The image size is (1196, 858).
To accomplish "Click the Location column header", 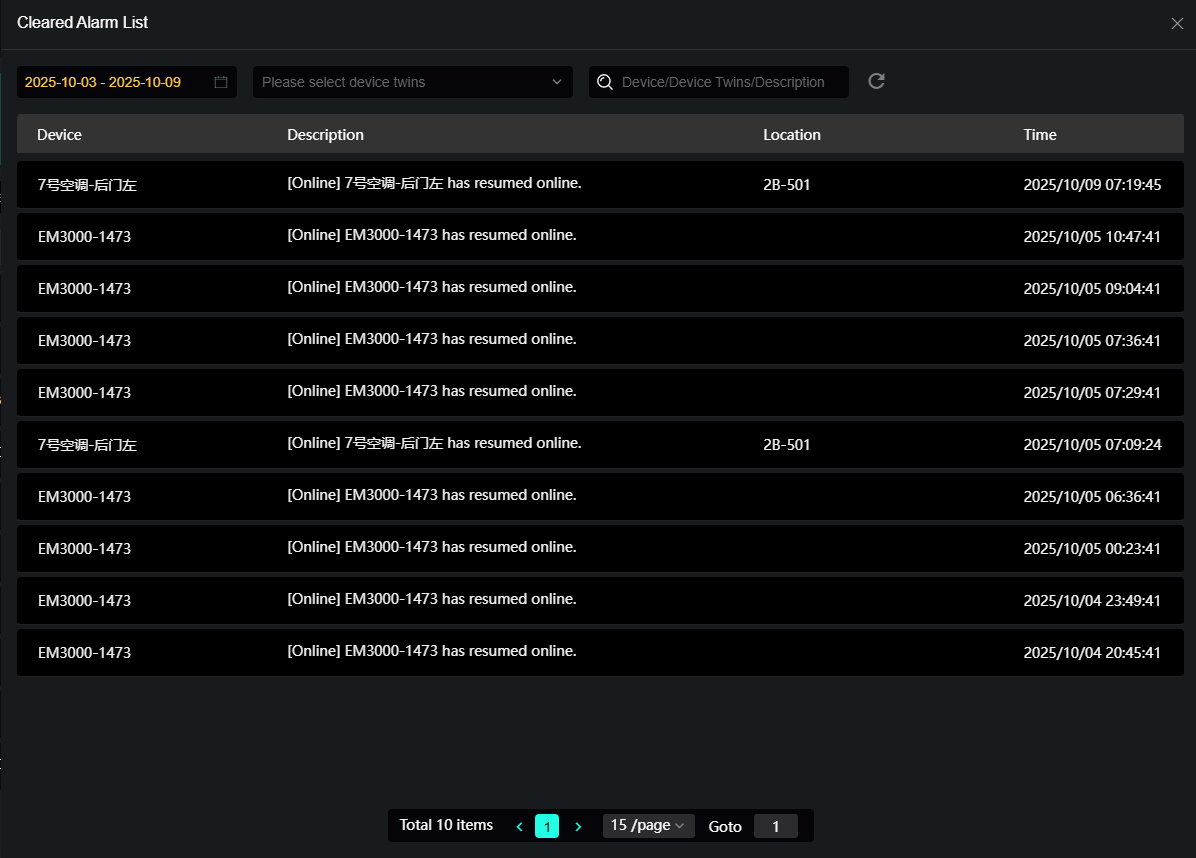I will (x=791, y=135).
